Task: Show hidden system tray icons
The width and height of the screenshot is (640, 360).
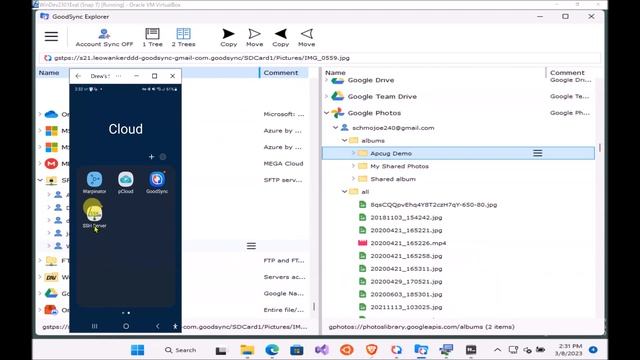Action: point(497,350)
